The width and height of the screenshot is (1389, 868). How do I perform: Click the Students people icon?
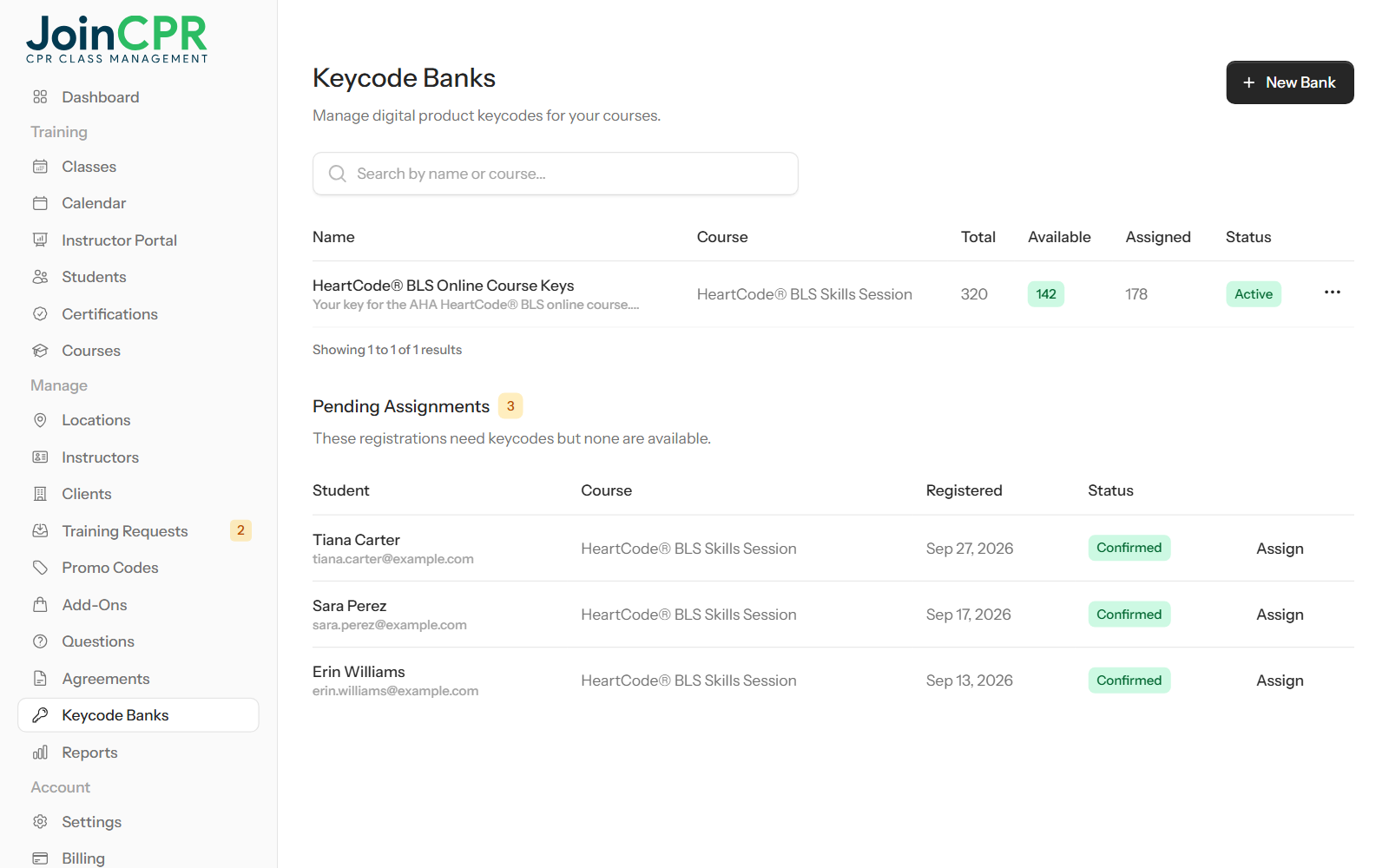click(40, 277)
